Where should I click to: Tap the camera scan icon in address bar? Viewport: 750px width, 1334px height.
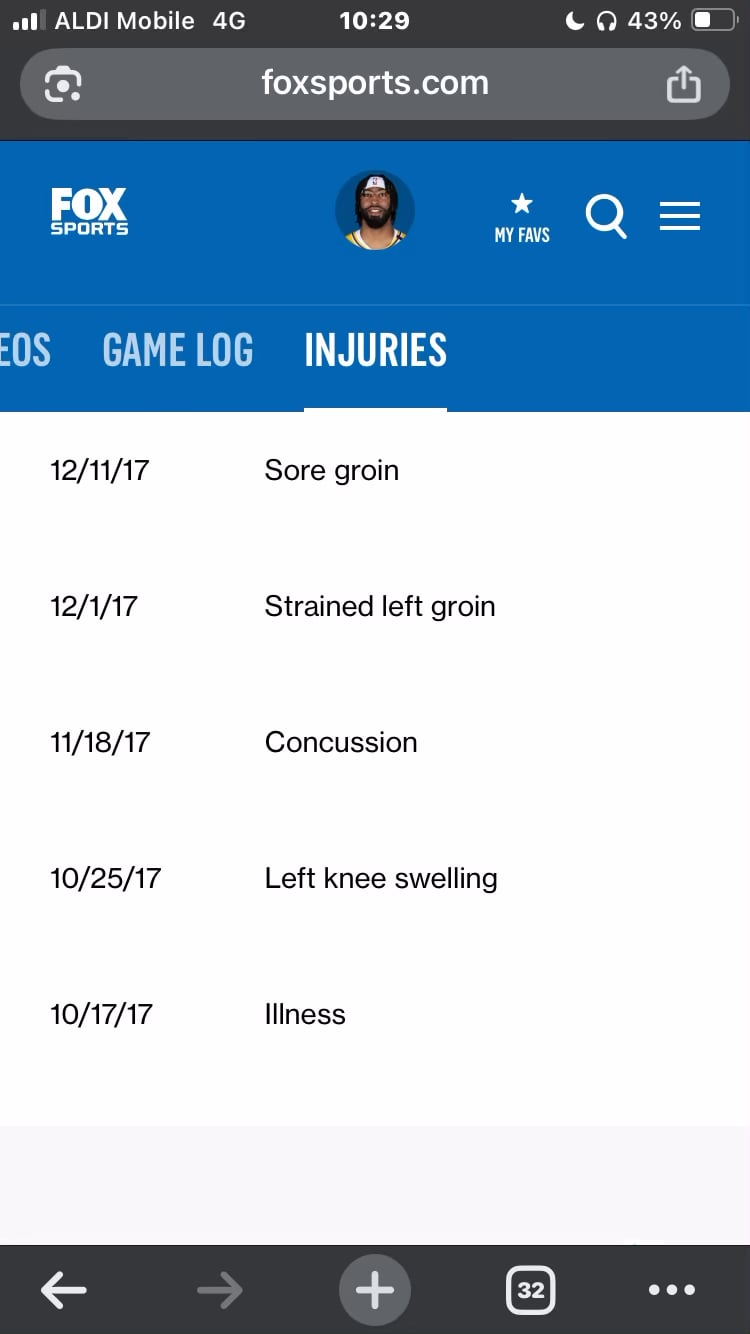pos(63,84)
